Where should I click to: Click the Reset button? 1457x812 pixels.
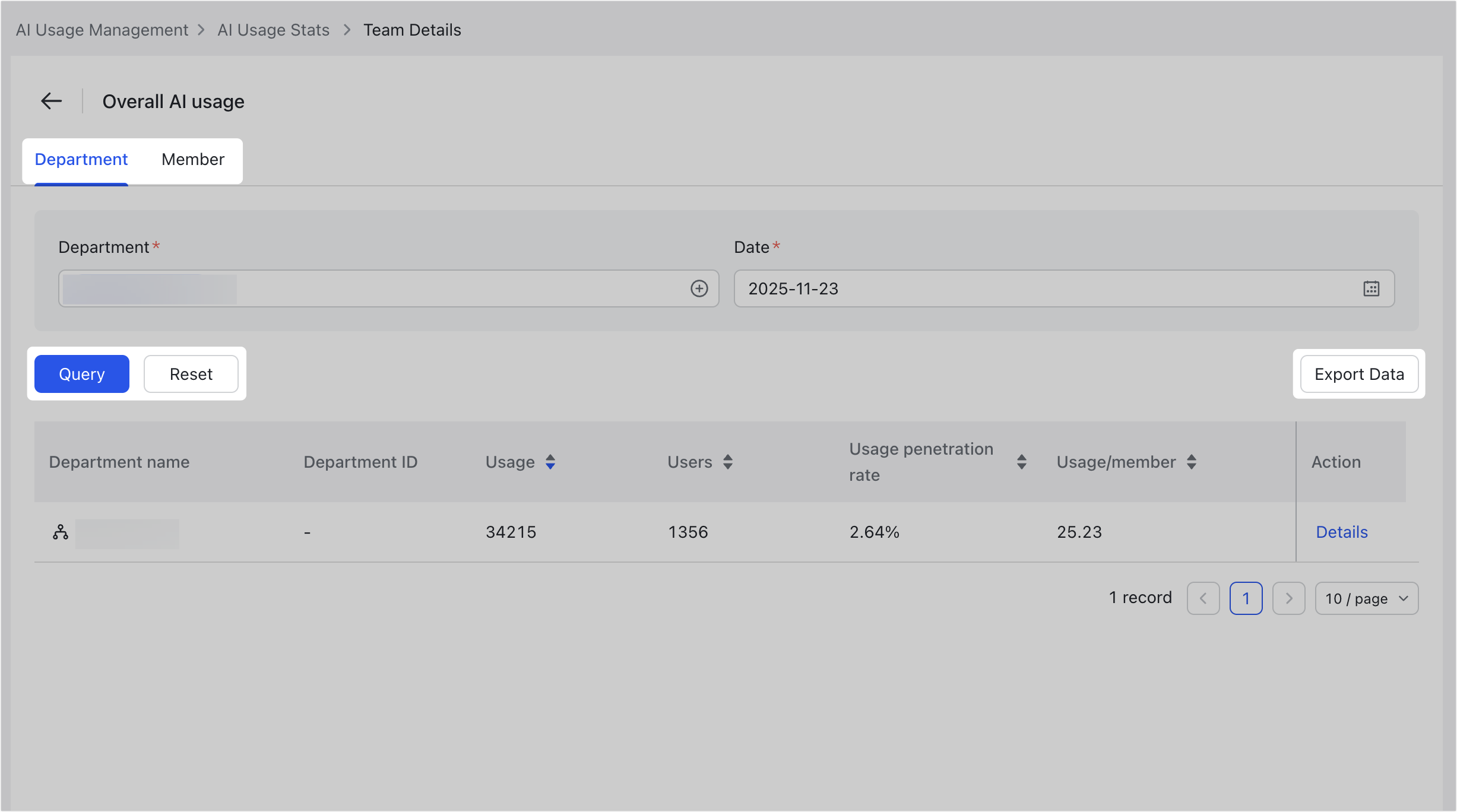pos(191,374)
